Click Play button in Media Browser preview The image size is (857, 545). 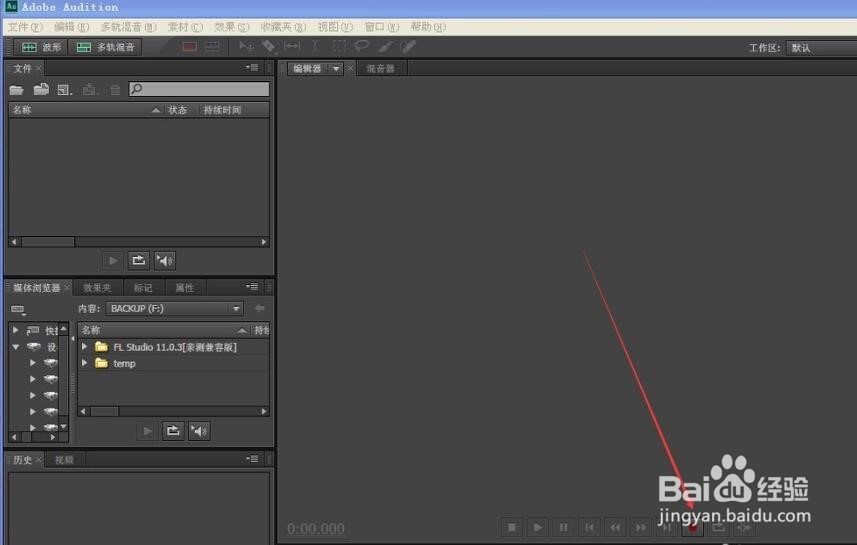point(148,431)
